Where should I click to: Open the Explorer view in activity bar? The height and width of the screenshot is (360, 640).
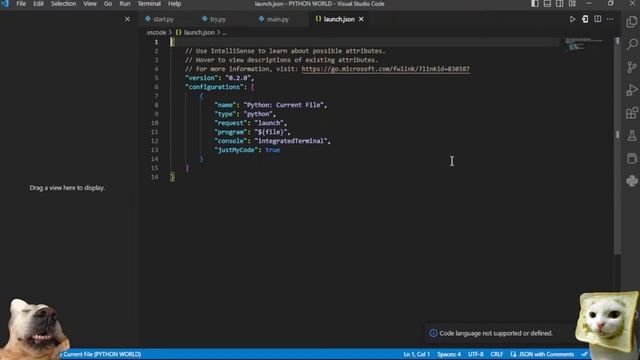(632, 21)
